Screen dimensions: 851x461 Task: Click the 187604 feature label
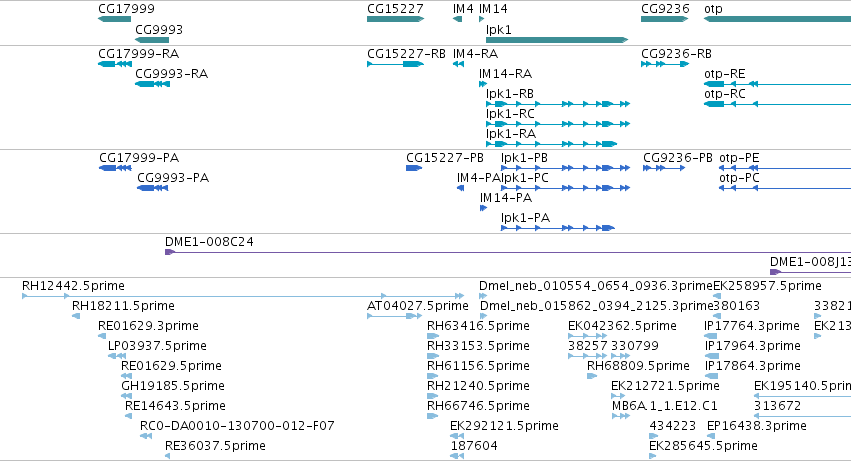(474, 446)
